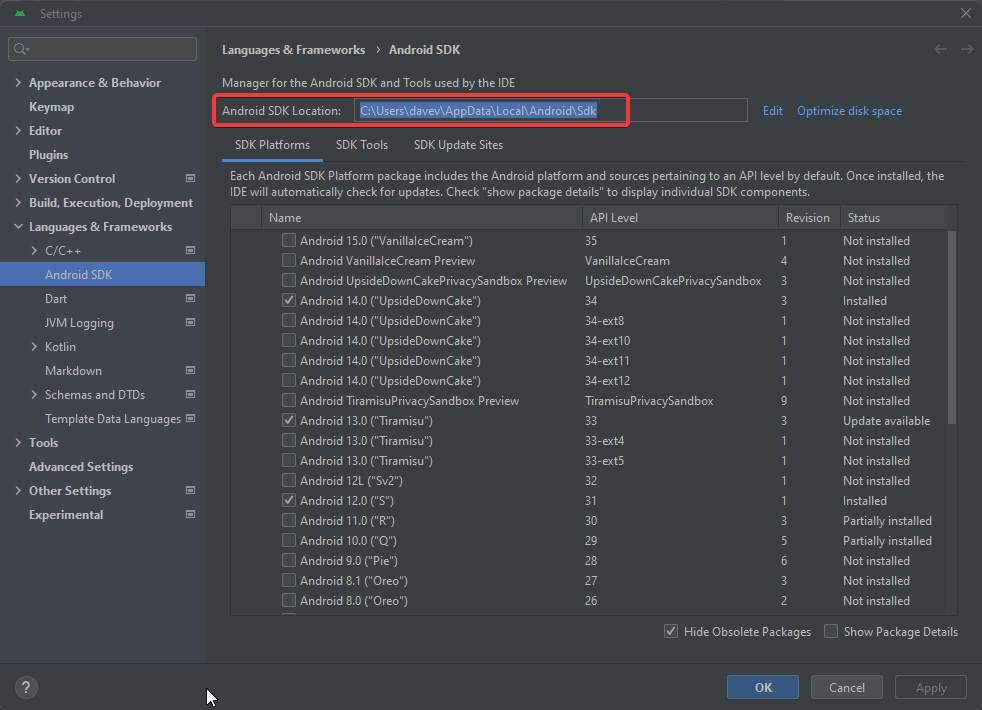This screenshot has width=982, height=710.
Task: Expand the Appearance & Behavior section
Action: click(x=18, y=83)
